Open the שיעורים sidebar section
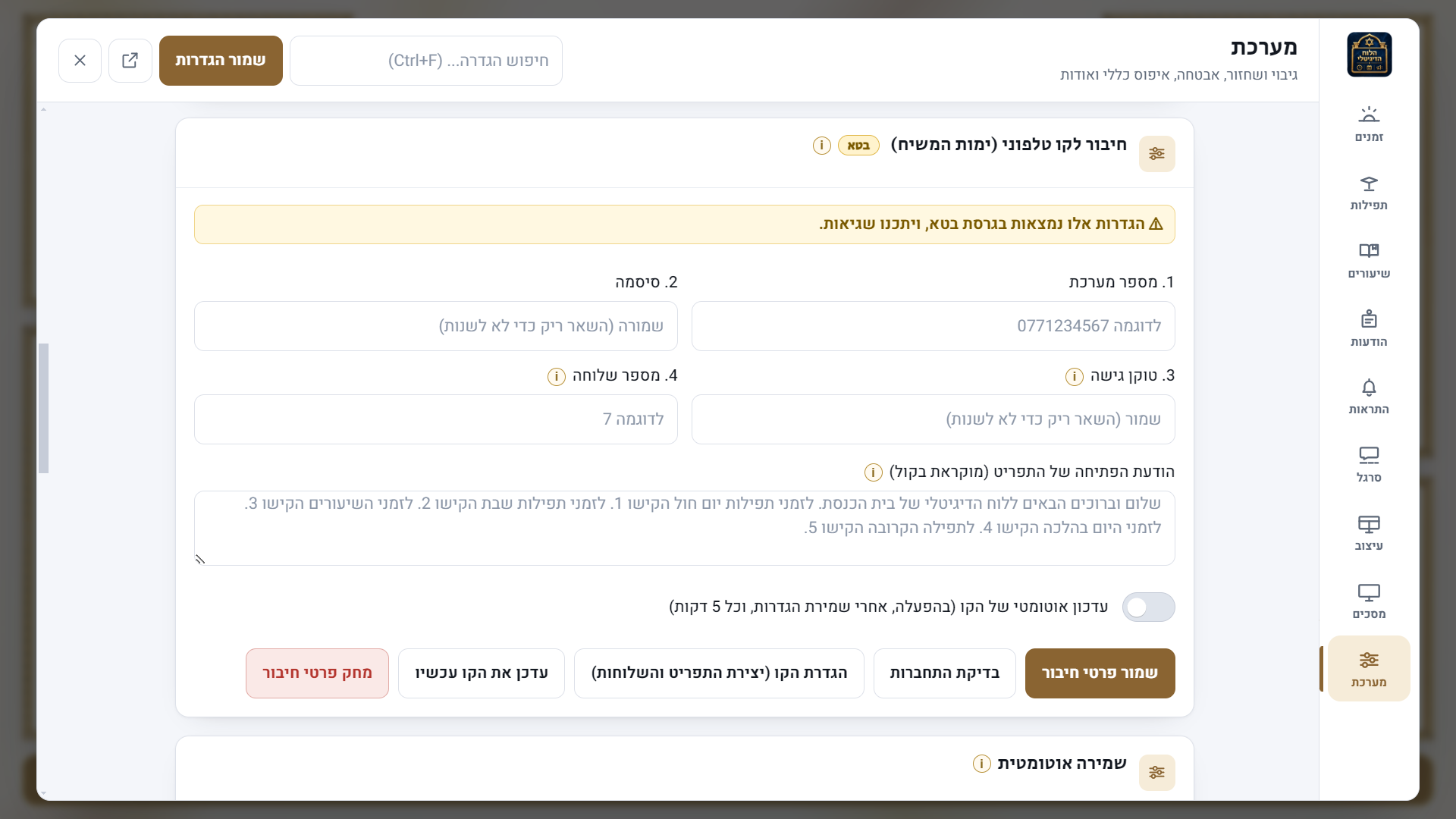Viewport: 1456px width, 819px height. (1369, 261)
